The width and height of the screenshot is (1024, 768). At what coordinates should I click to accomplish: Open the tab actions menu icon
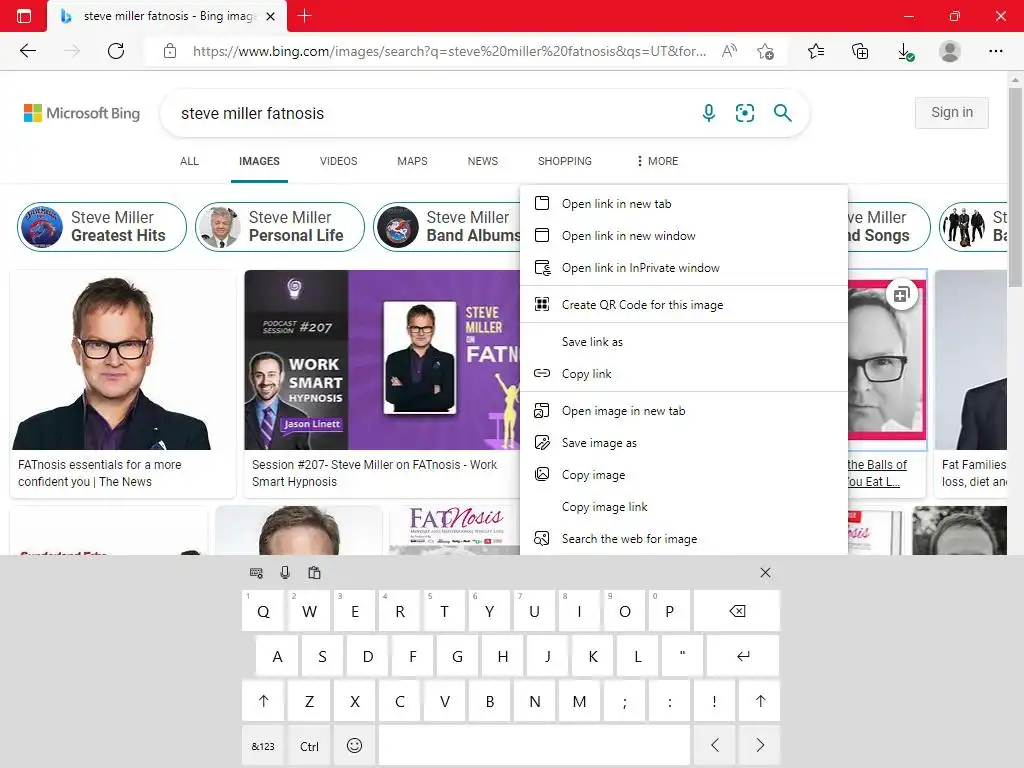pyautogui.click(x=24, y=16)
